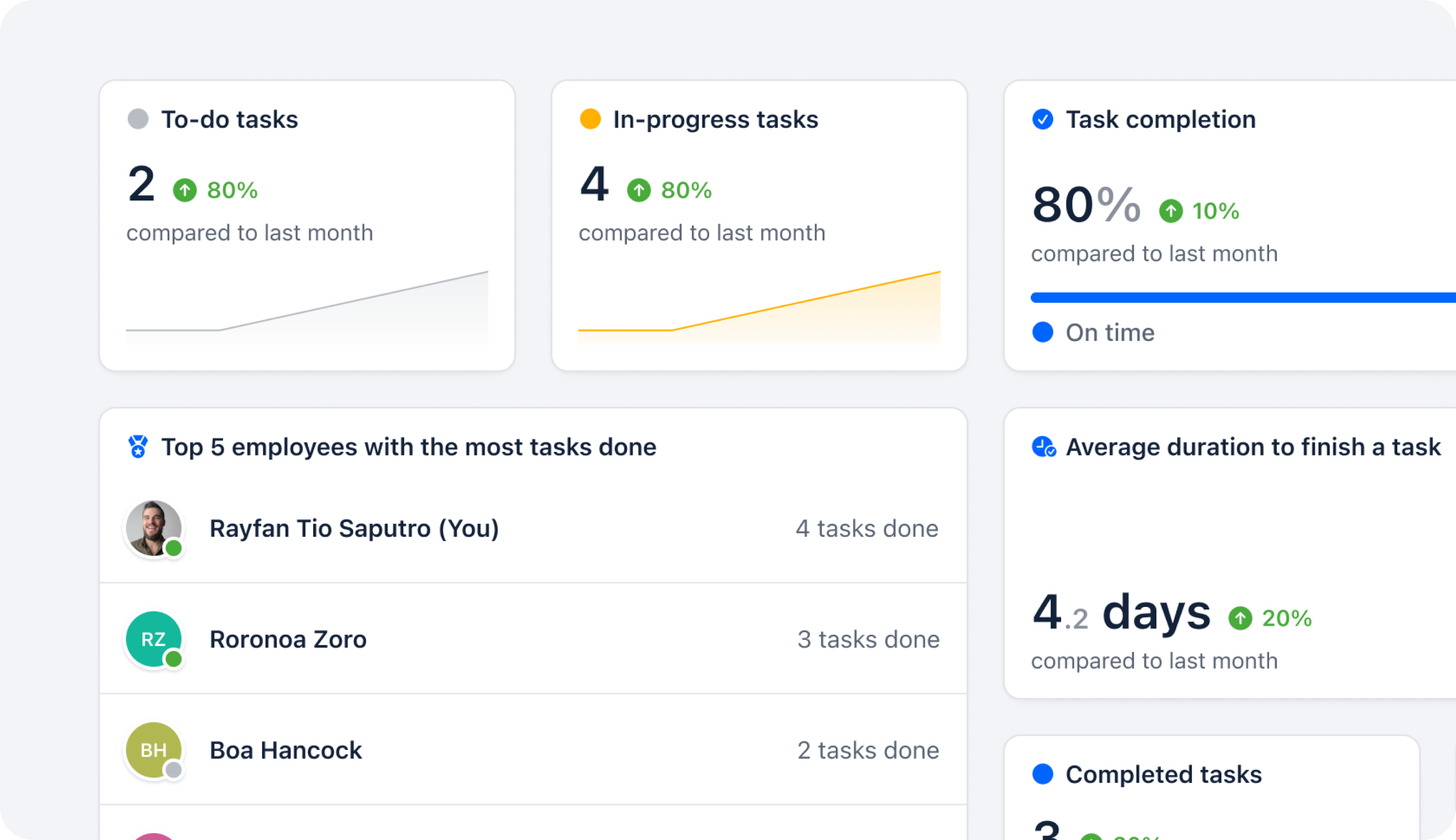
Task: Click the green up-arrow in To-do tasks
Action: (x=184, y=190)
